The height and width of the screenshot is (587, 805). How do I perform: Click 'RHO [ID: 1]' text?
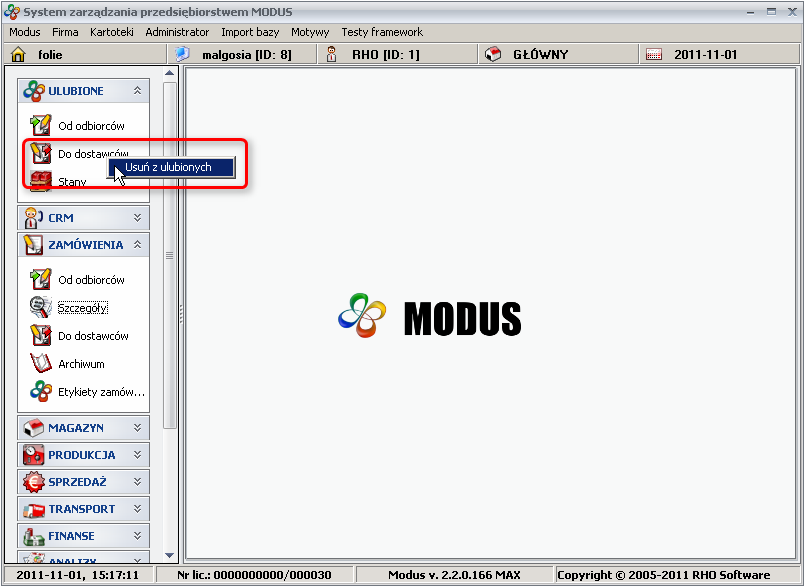coord(386,54)
